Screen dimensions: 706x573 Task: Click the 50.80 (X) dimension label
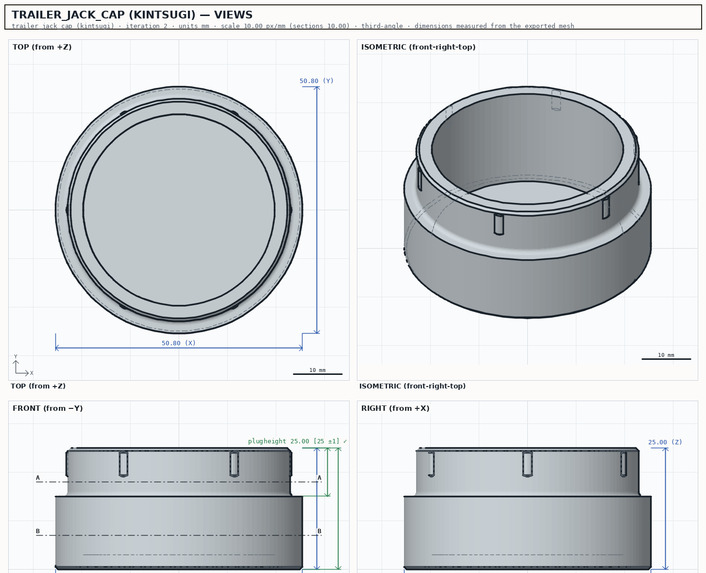tap(179, 343)
